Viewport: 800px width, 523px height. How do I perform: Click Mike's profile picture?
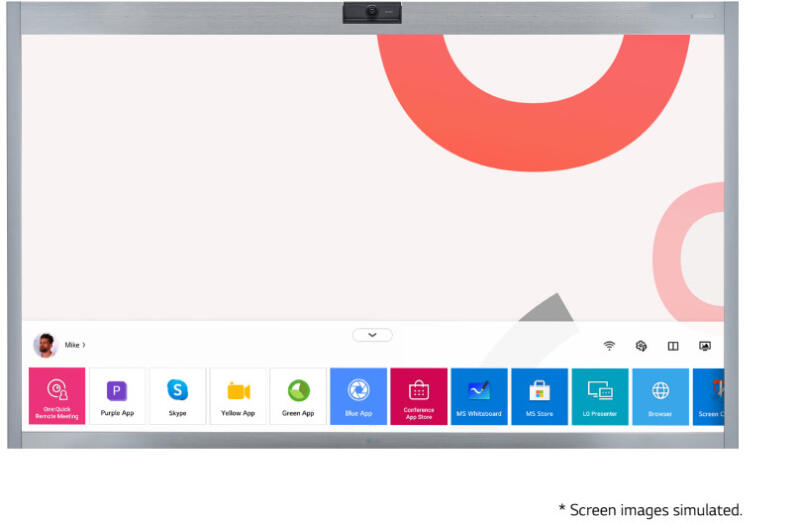pos(45,345)
